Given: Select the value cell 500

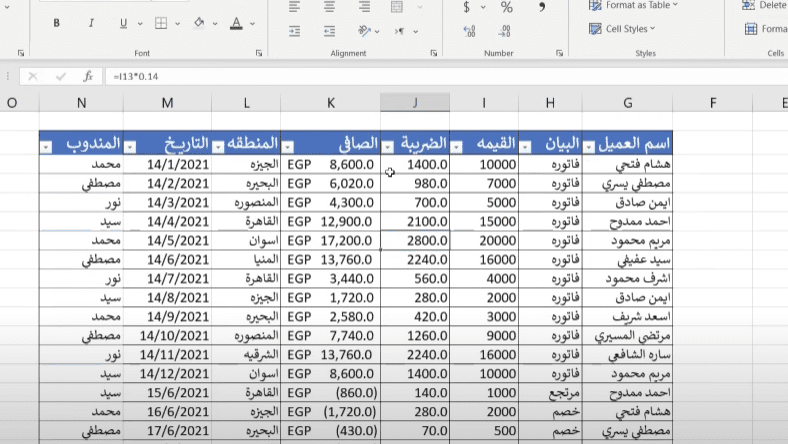Looking at the screenshot, I should (x=484, y=431).
